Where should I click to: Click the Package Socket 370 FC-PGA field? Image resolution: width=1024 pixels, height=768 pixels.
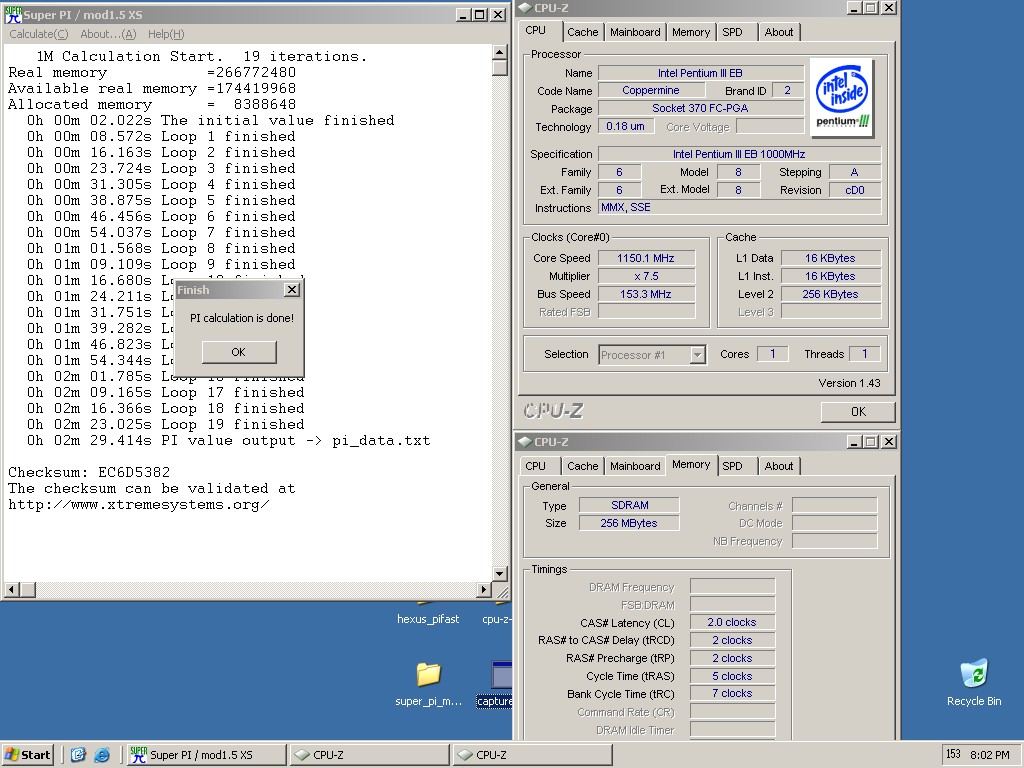(700, 108)
